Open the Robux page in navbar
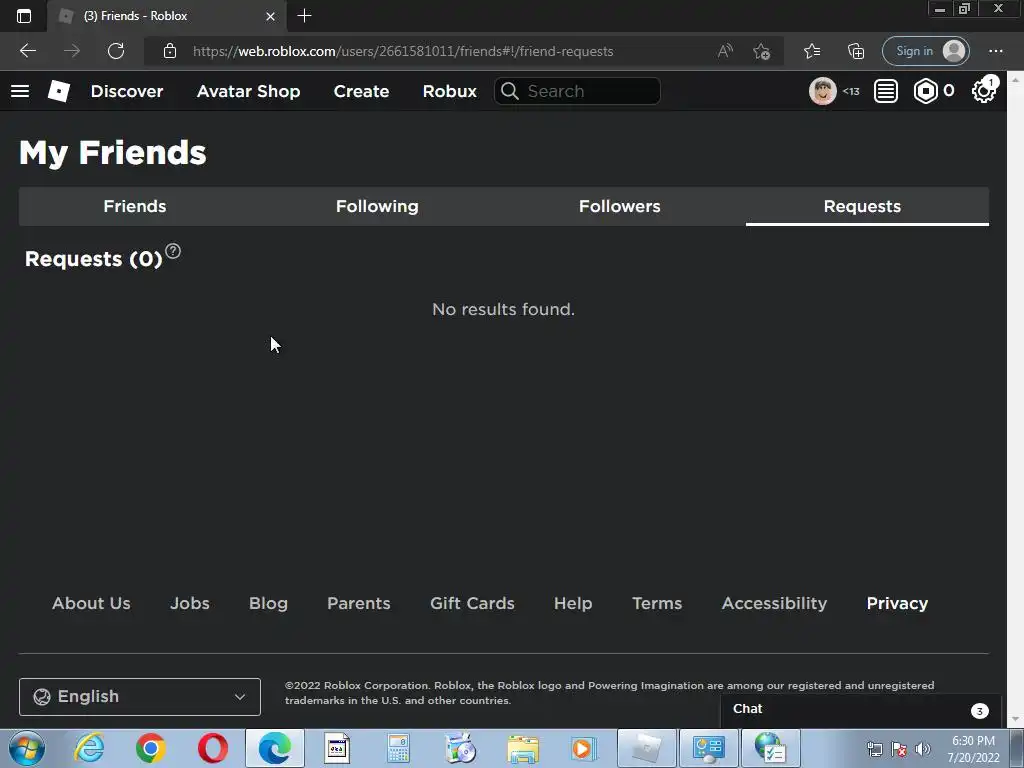 click(x=449, y=91)
